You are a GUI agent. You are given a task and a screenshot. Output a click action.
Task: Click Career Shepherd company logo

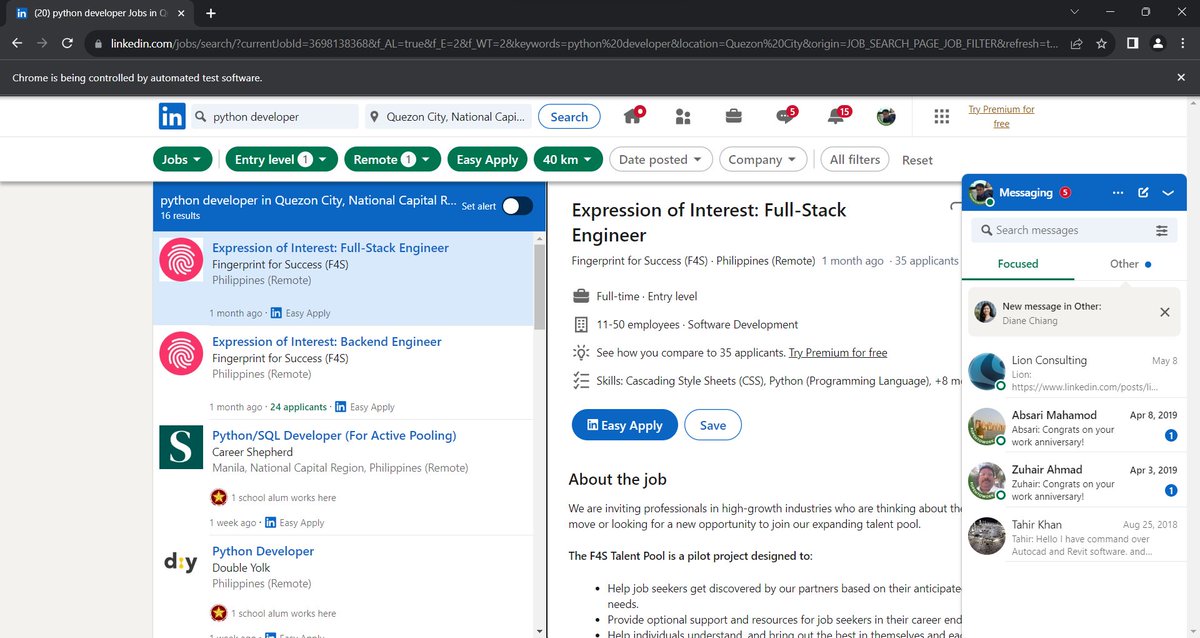coord(181,447)
